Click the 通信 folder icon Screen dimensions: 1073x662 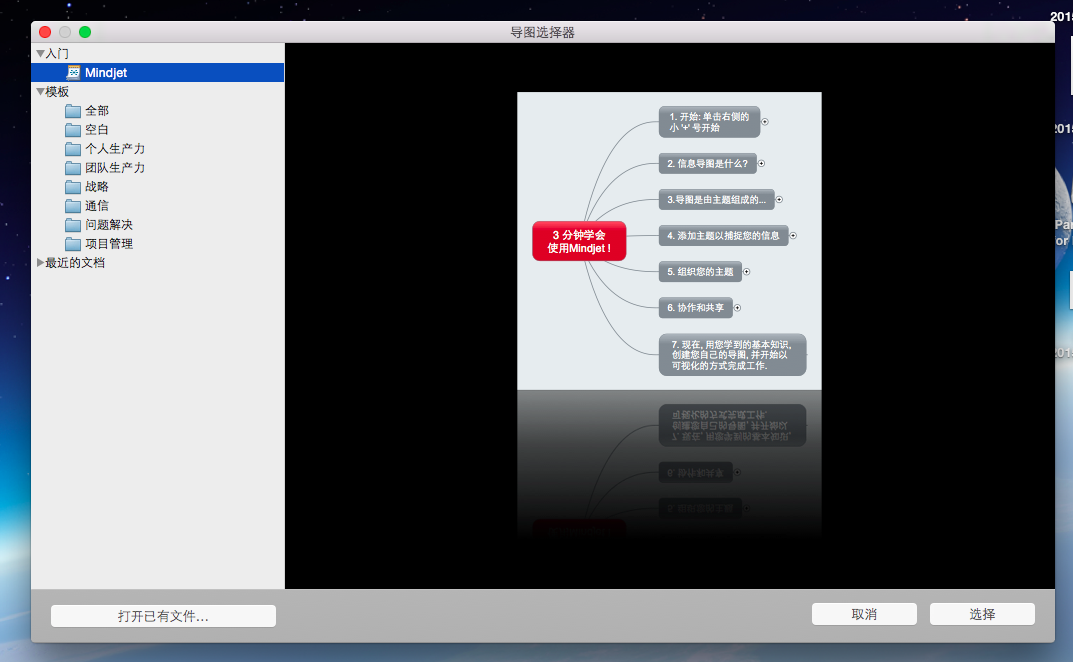73,206
